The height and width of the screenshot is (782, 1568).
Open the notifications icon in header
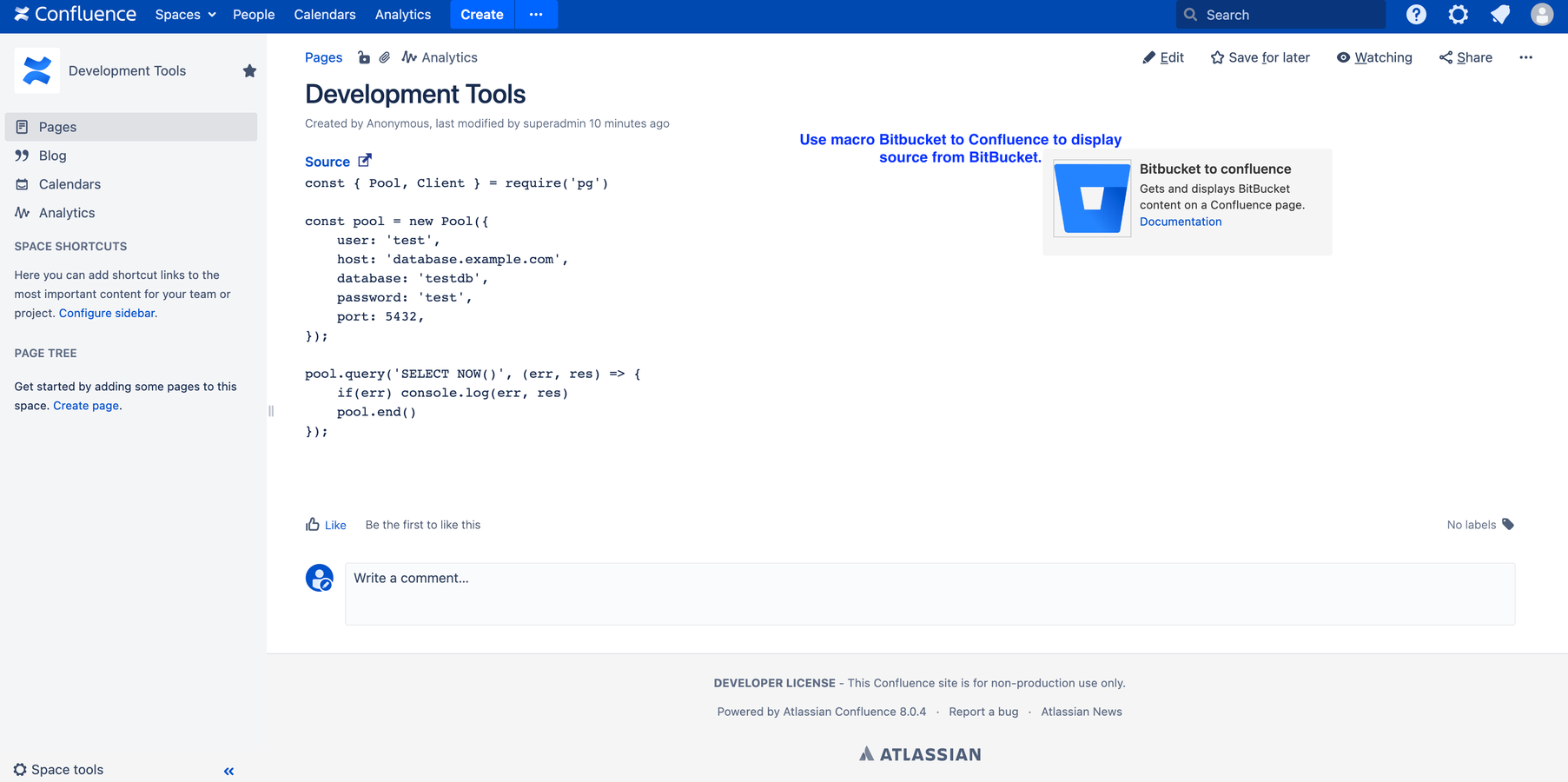point(1500,15)
